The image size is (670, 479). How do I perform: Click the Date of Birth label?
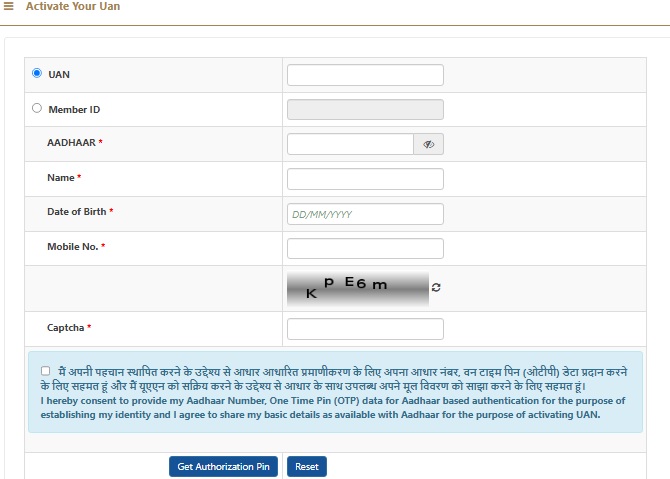pyautogui.click(x=76, y=212)
